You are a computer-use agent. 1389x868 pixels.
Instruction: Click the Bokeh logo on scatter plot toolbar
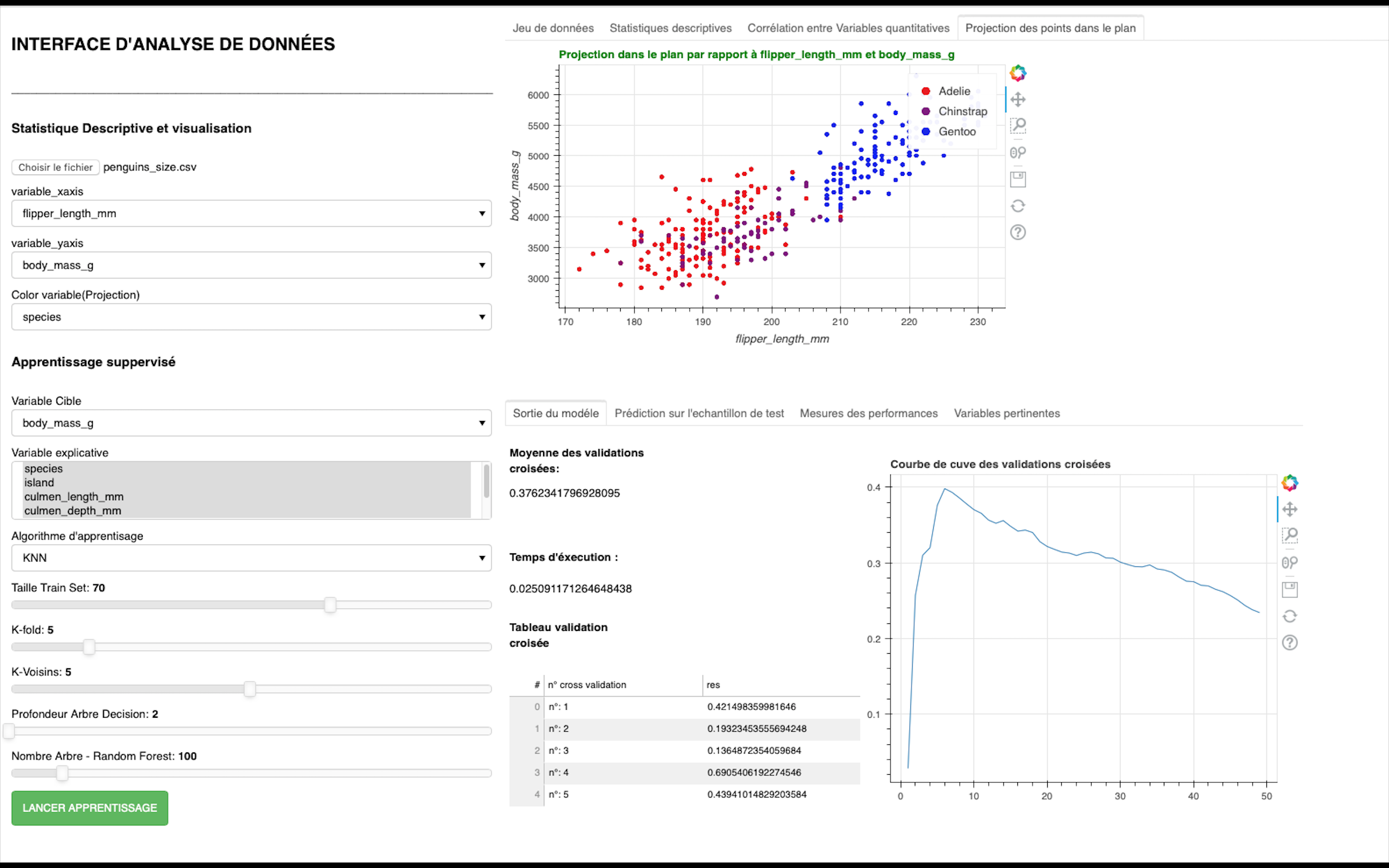coord(1018,73)
